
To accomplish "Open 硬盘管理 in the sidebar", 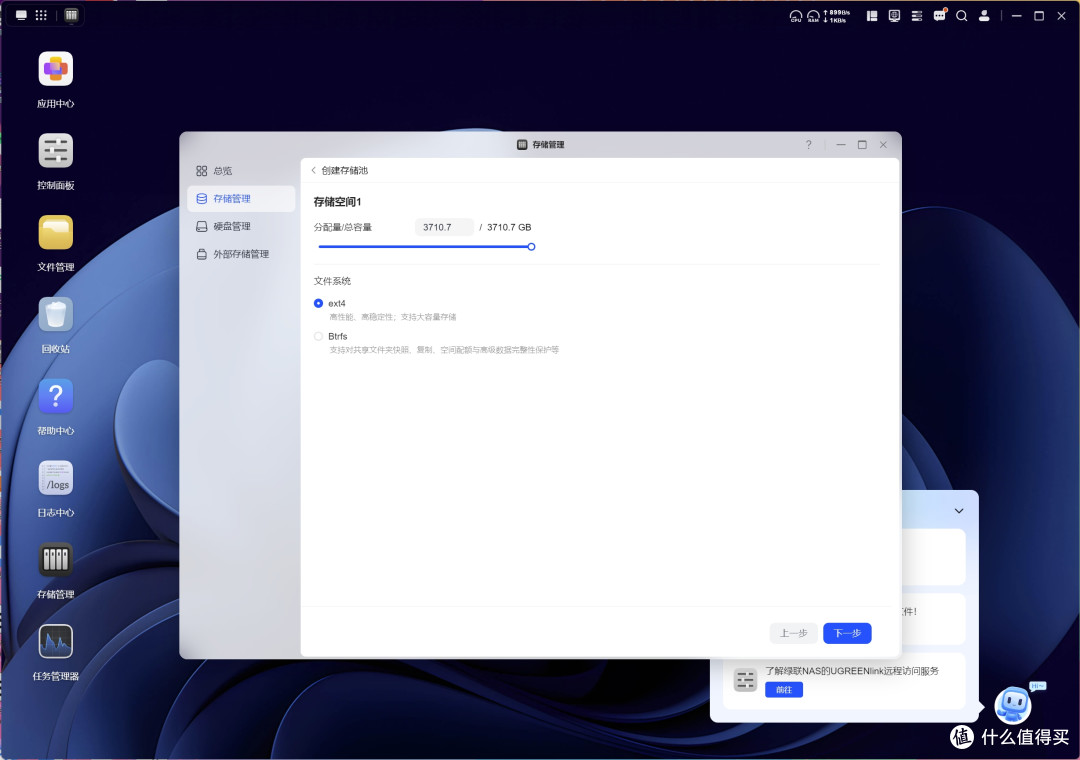I will 240,226.
